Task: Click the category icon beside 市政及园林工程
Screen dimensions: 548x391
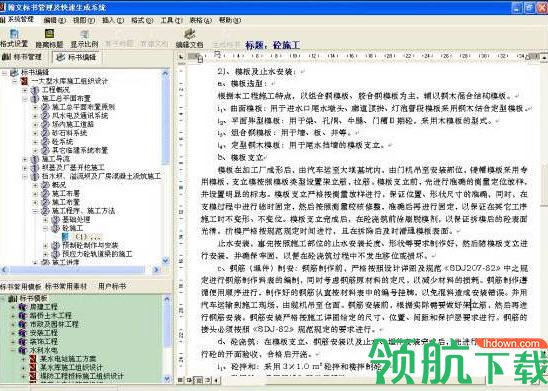Action: [x=23, y=324]
